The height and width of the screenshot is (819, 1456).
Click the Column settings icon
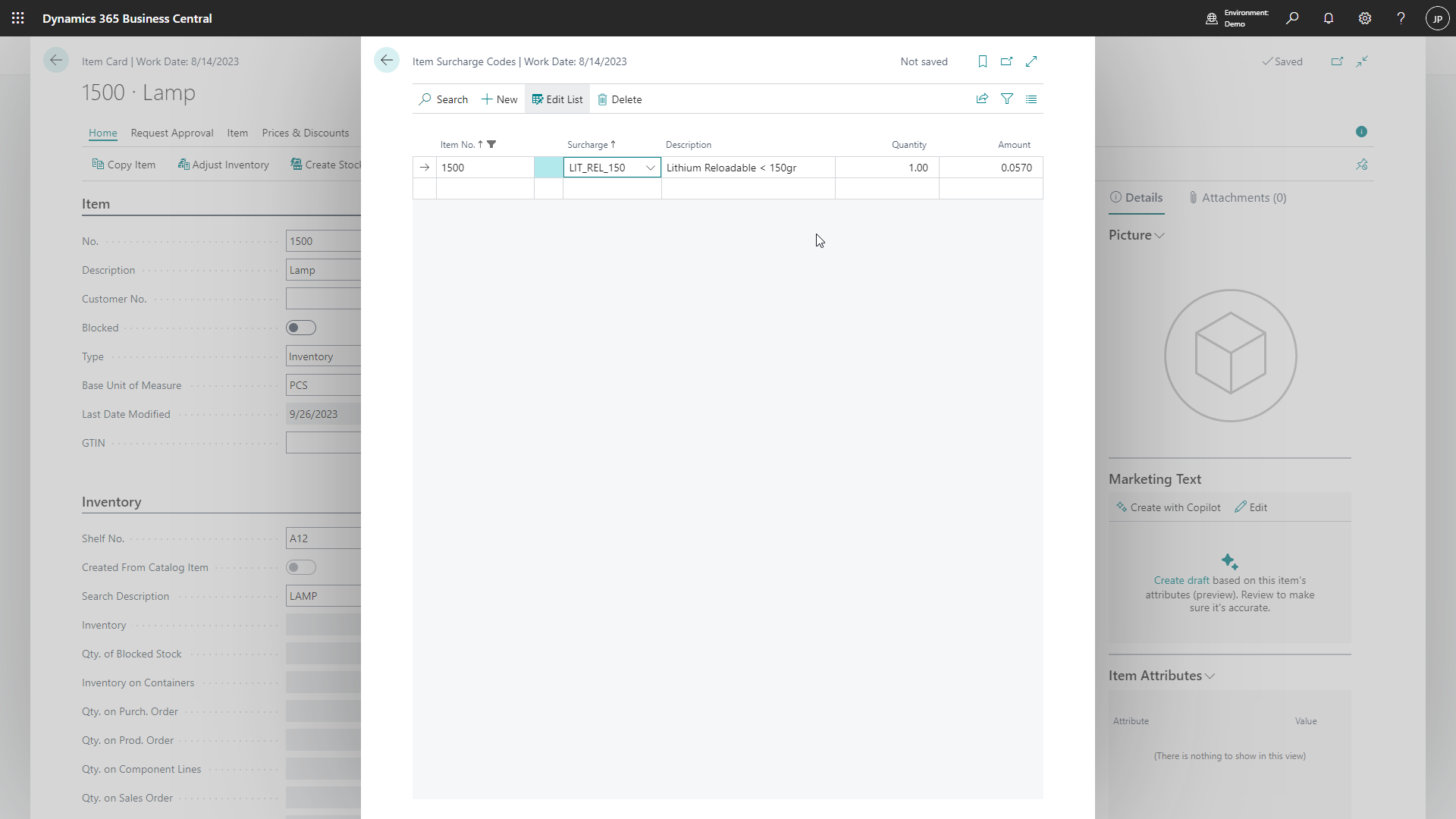point(1031,99)
